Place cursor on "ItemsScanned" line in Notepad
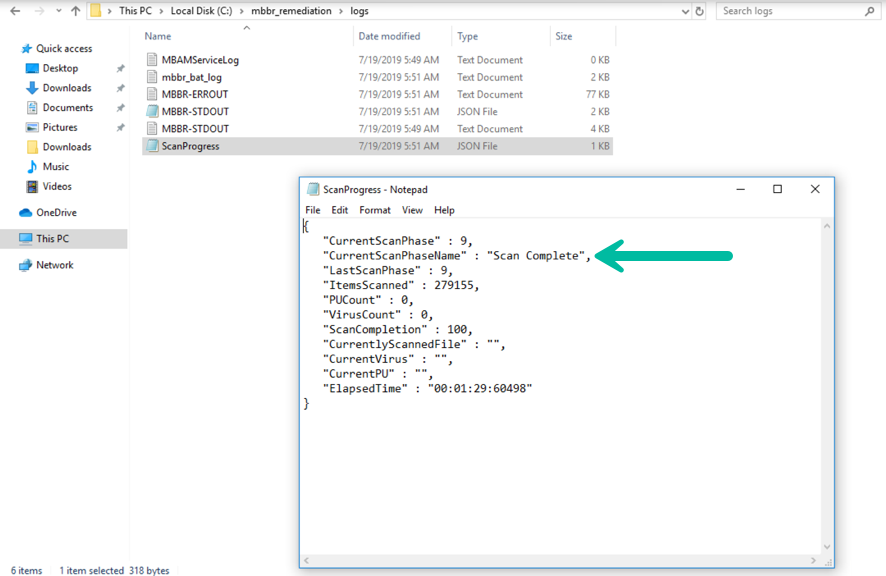 (x=401, y=285)
